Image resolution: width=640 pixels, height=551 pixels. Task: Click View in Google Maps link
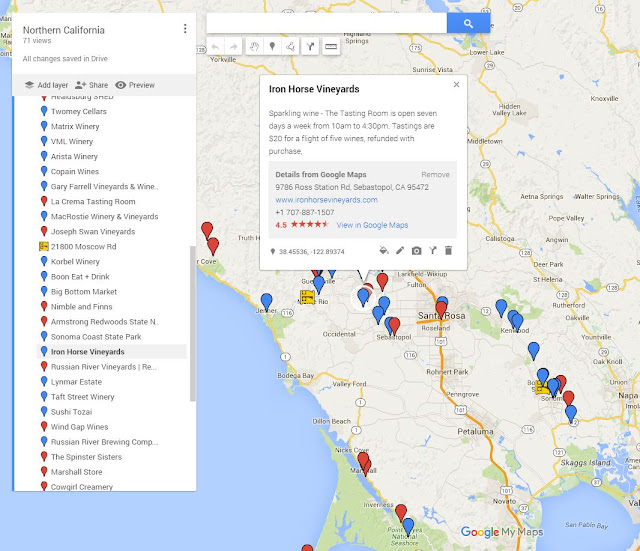pos(372,225)
